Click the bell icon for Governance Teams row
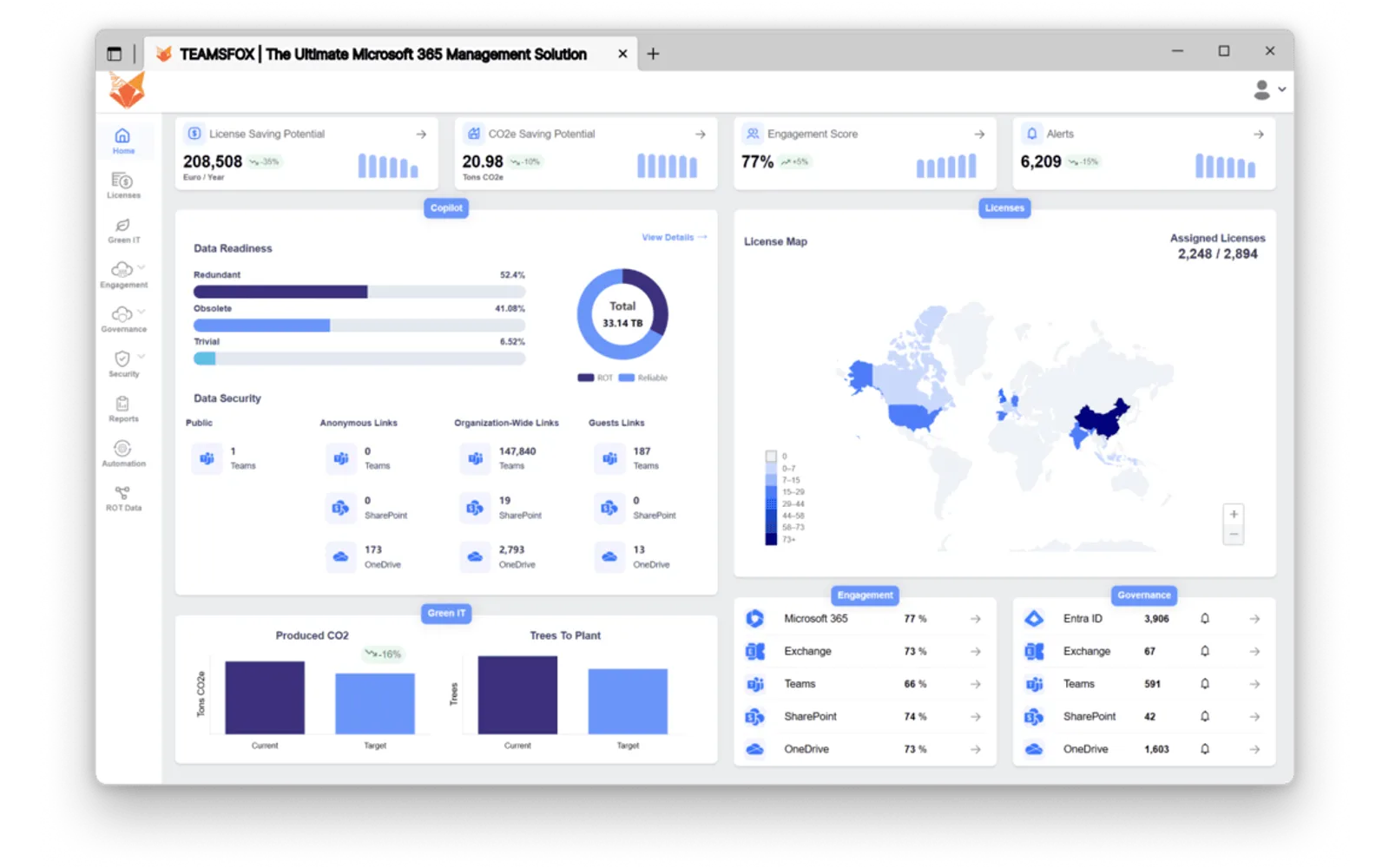This screenshot has width=1389, height=868. [1205, 684]
